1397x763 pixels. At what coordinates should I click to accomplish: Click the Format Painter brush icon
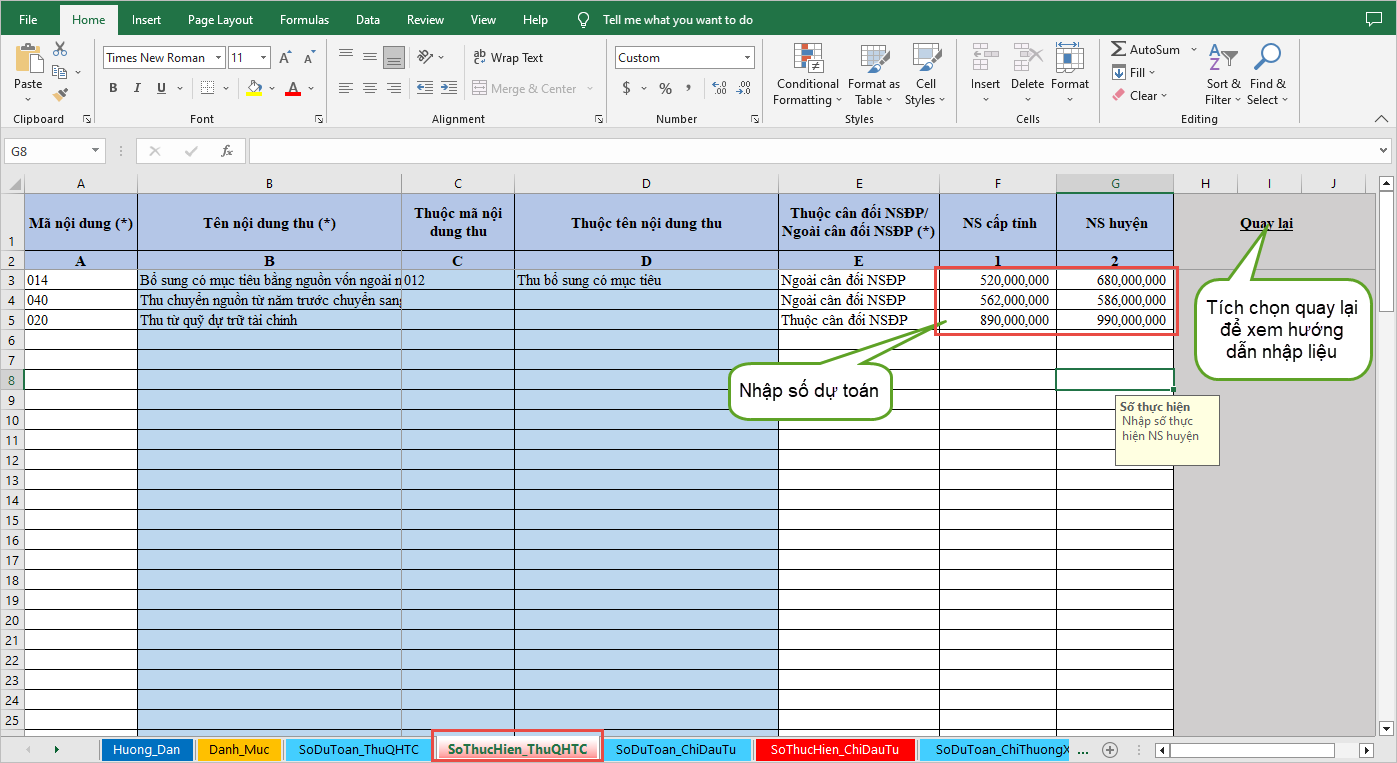(x=60, y=95)
